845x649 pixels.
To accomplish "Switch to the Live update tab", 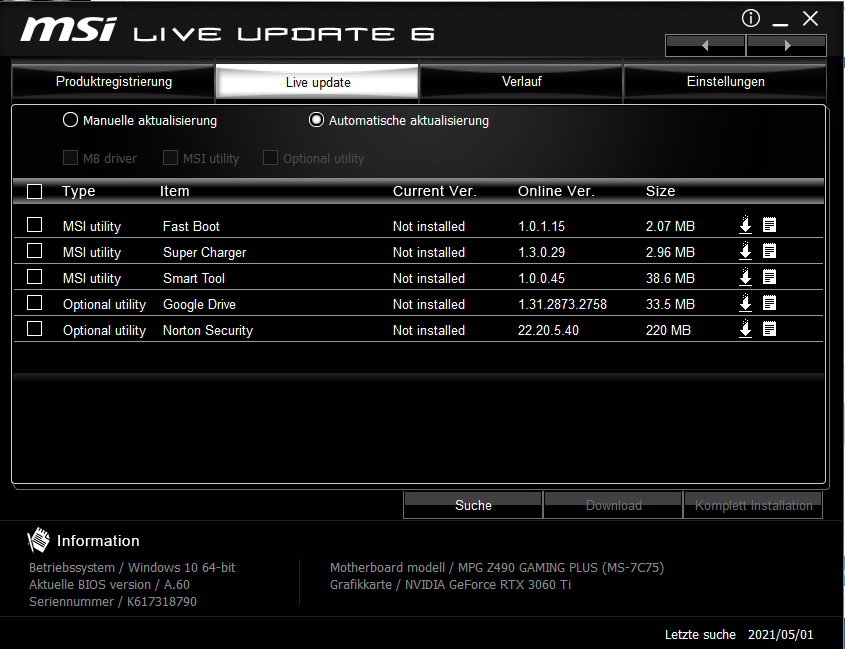I will tap(317, 82).
